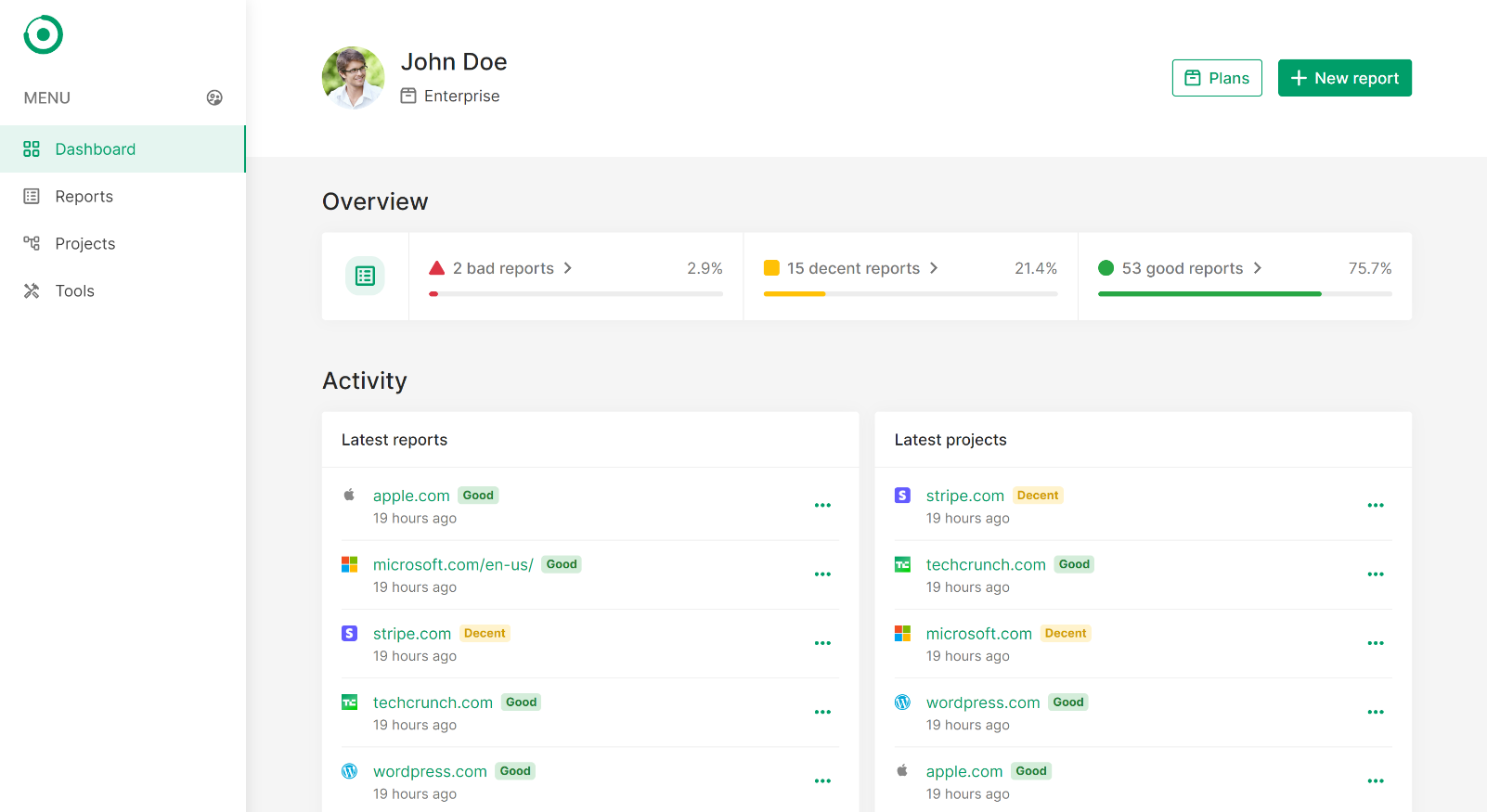Expand the chevron beside decent reports
1487x812 pixels.
point(934,268)
